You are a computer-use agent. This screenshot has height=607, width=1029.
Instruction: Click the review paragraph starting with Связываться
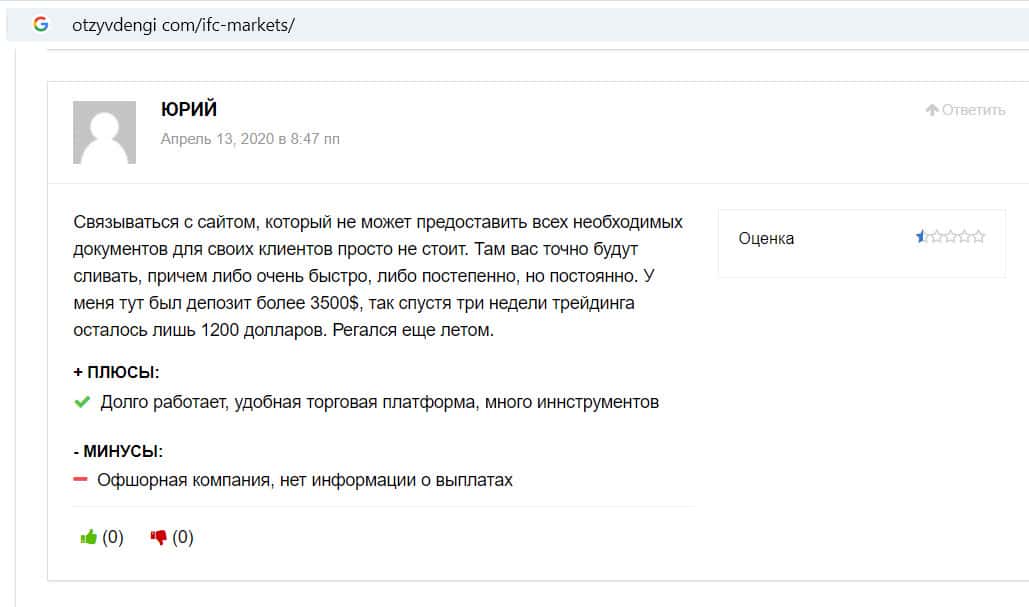pos(378,275)
